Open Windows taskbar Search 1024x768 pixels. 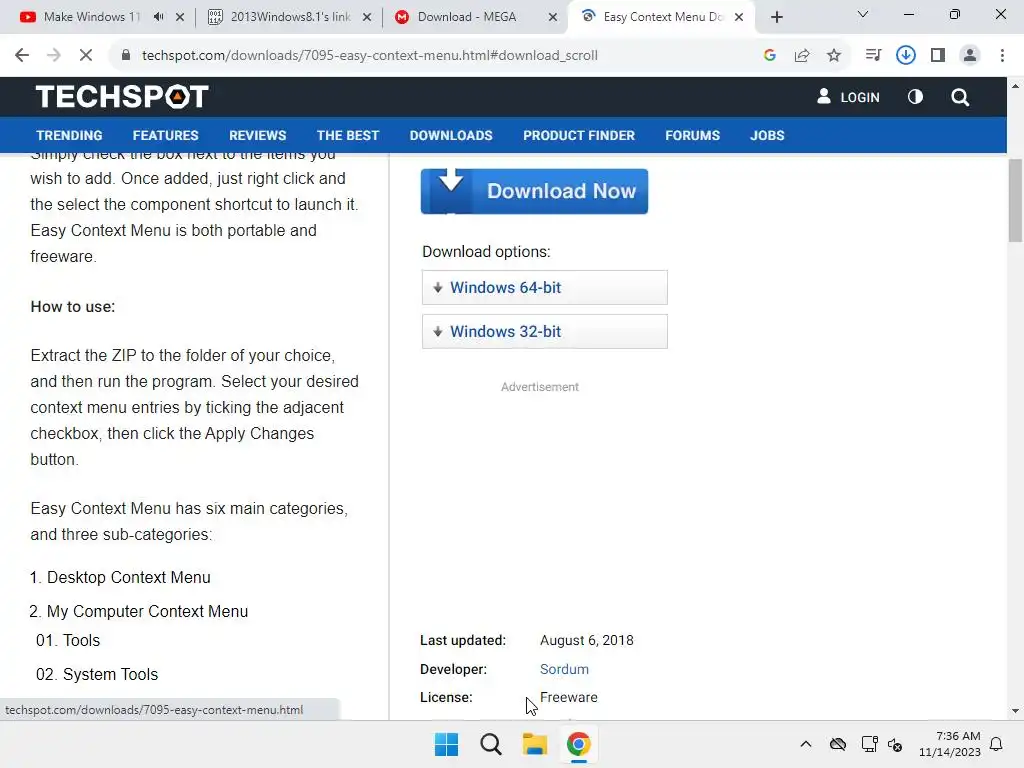(490, 744)
